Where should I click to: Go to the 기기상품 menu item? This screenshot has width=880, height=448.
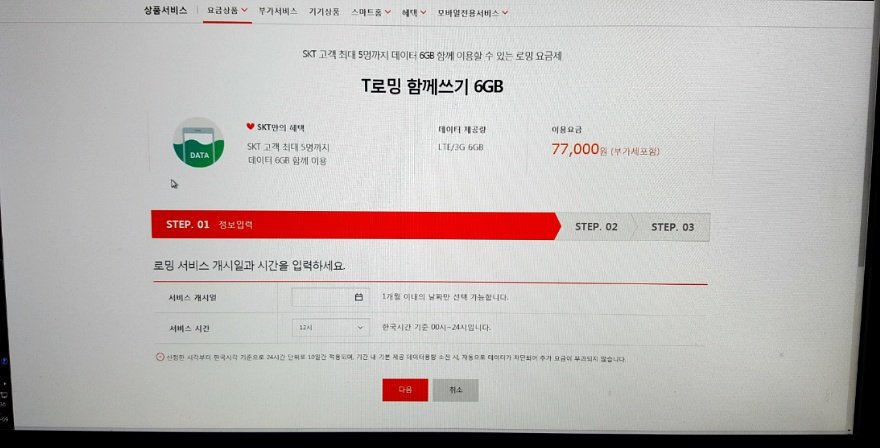point(324,12)
